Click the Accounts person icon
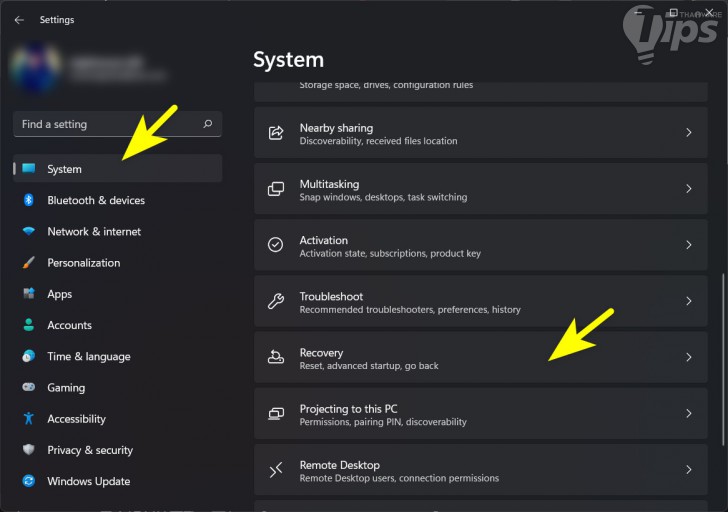 pyautogui.click(x=29, y=325)
